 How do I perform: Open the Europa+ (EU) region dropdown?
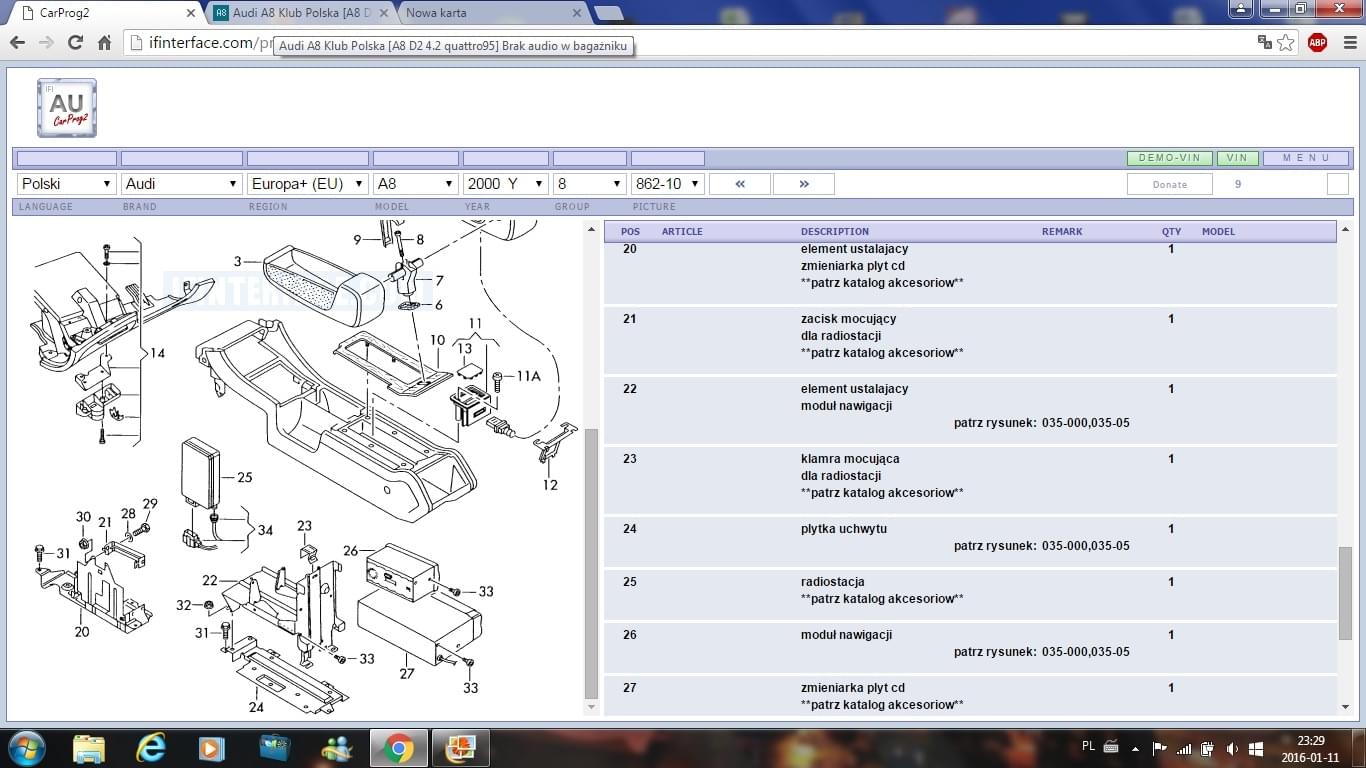(x=308, y=184)
